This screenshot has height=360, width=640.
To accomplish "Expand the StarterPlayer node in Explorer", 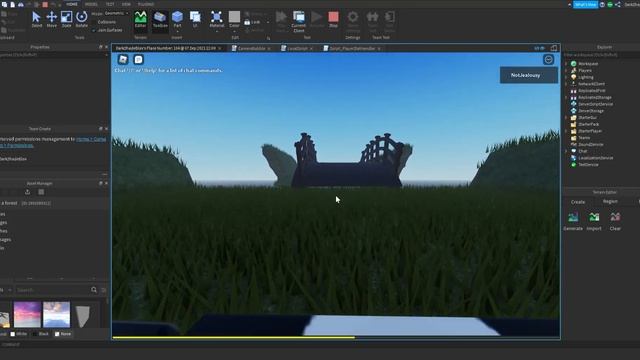I will pos(566,131).
